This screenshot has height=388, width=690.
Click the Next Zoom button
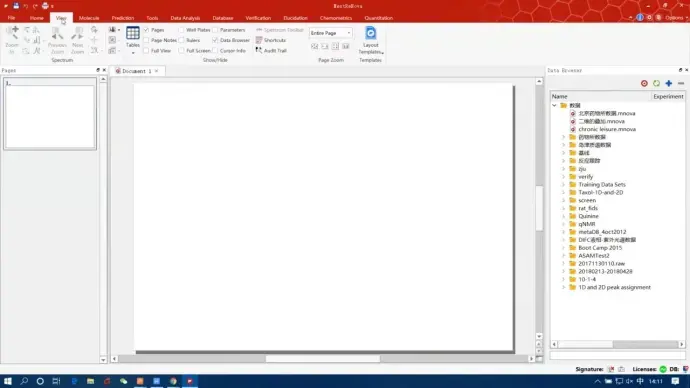[77, 40]
